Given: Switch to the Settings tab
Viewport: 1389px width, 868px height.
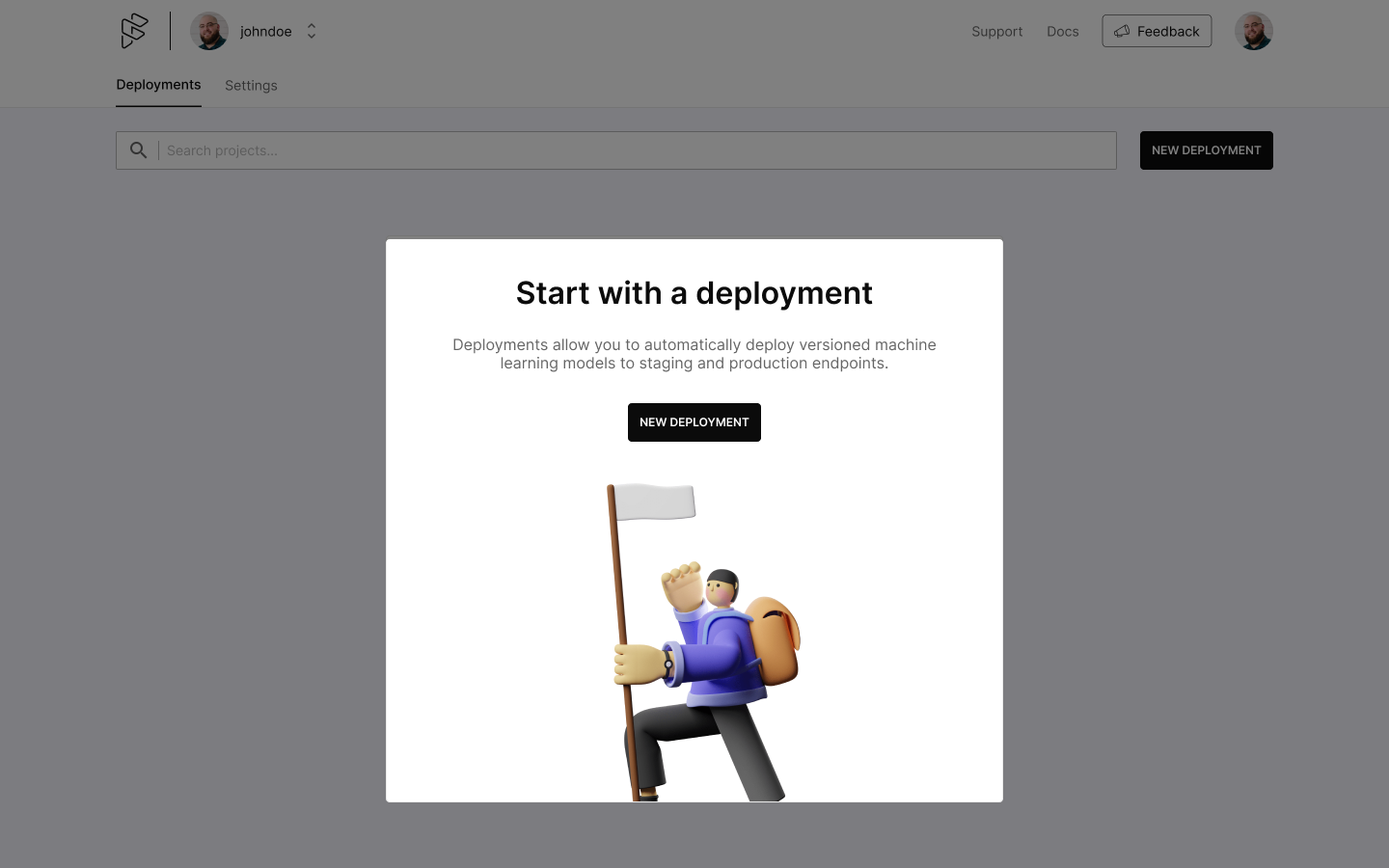Looking at the screenshot, I should tap(251, 86).
